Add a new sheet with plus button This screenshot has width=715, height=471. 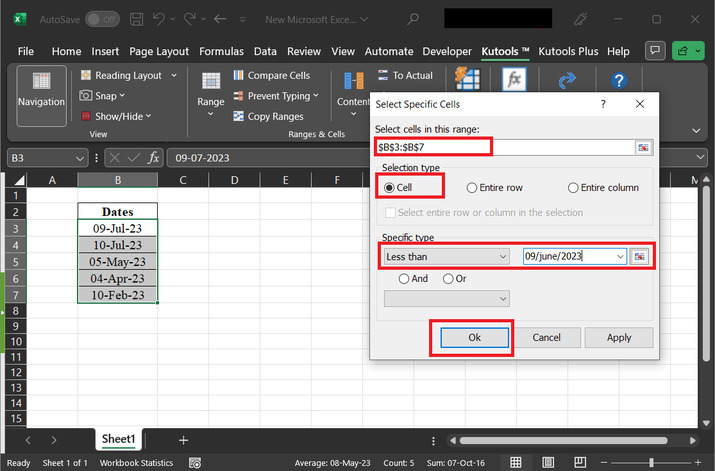coord(183,440)
